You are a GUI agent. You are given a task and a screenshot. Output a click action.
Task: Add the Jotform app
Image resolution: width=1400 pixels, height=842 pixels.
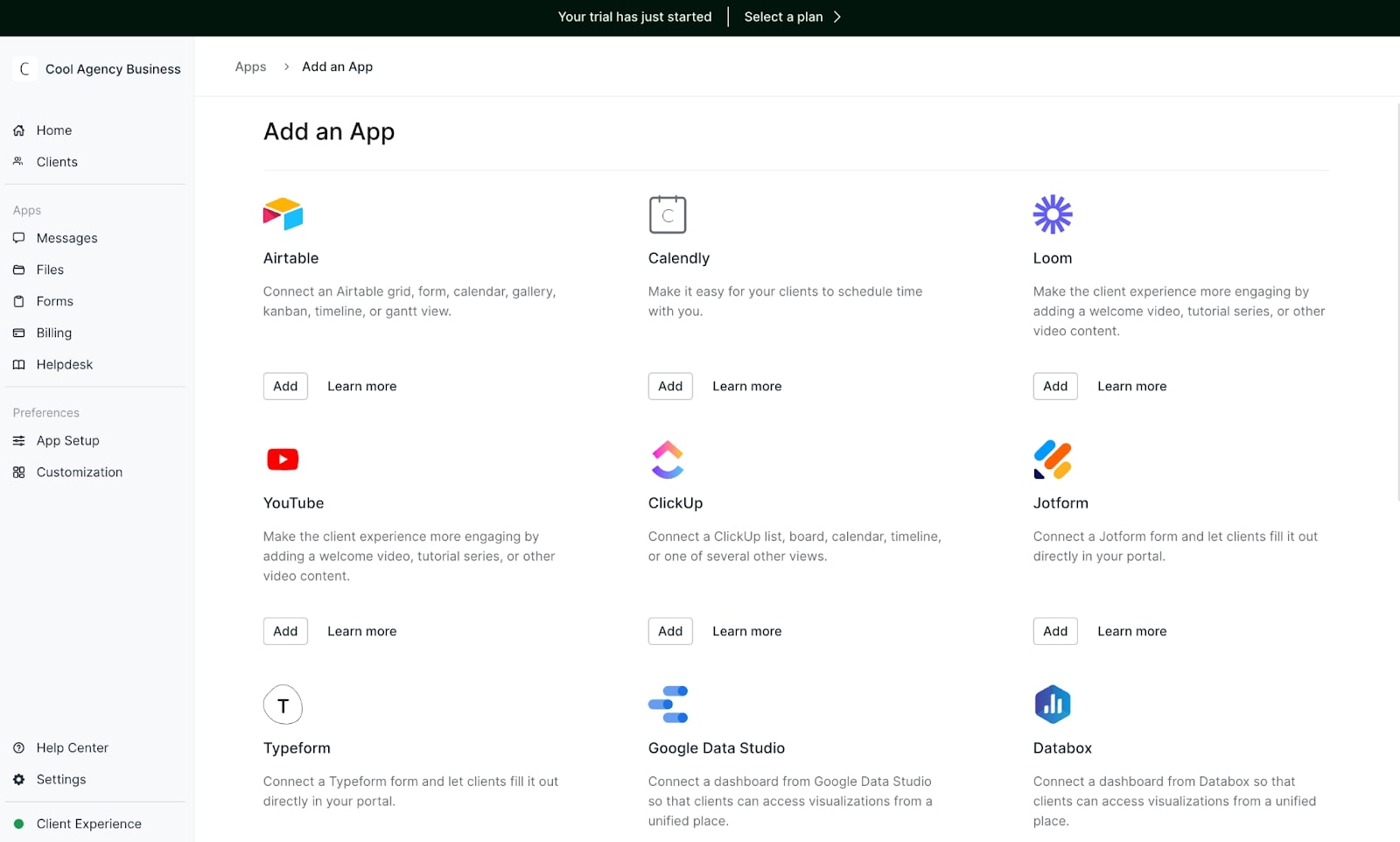[x=1055, y=631]
